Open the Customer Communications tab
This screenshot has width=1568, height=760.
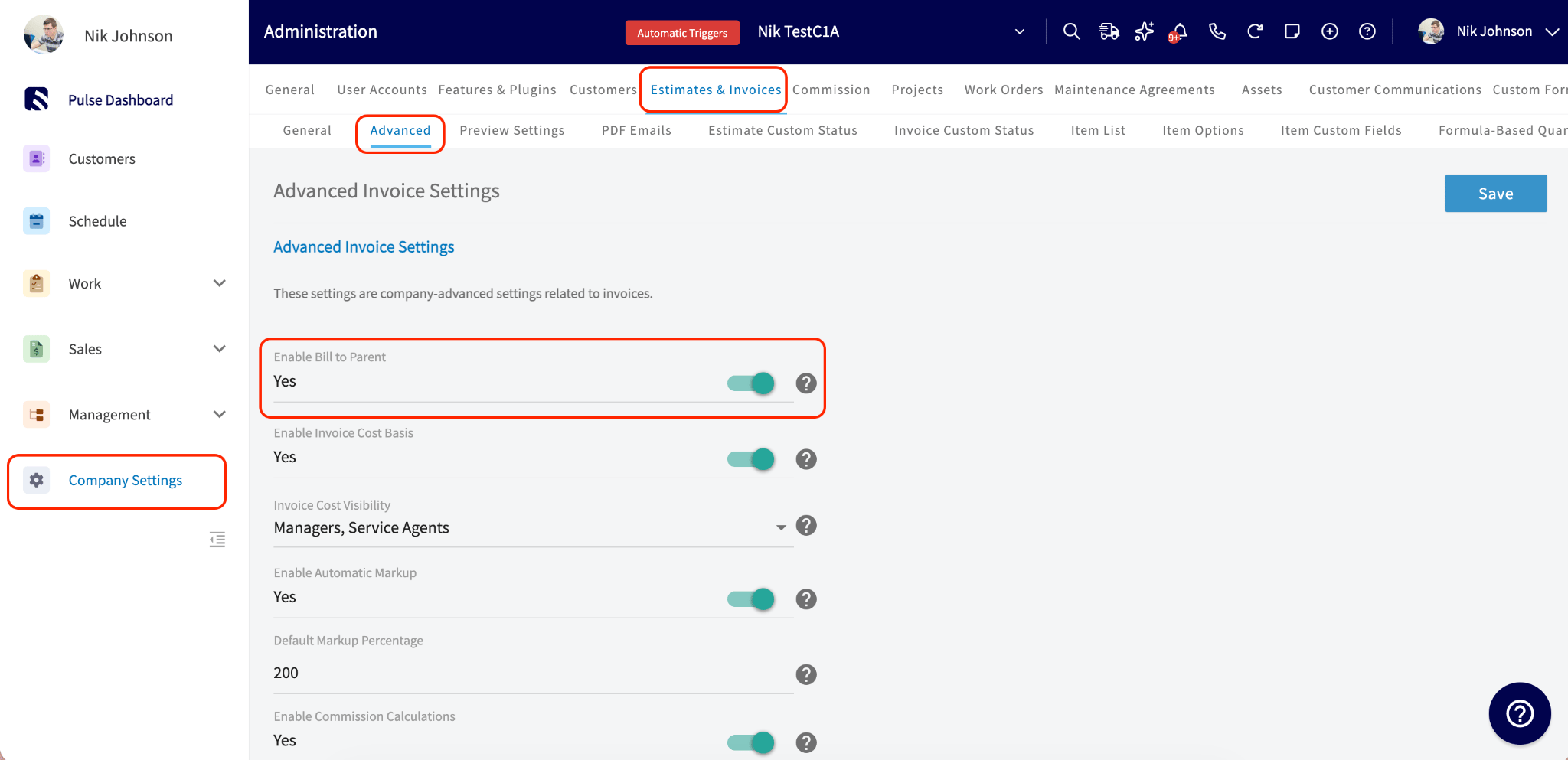tap(1395, 90)
